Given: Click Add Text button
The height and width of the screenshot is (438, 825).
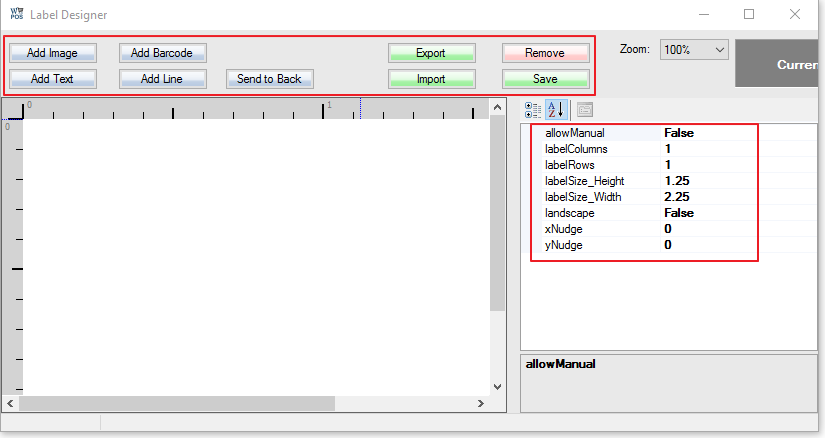Looking at the screenshot, I should point(53,79).
